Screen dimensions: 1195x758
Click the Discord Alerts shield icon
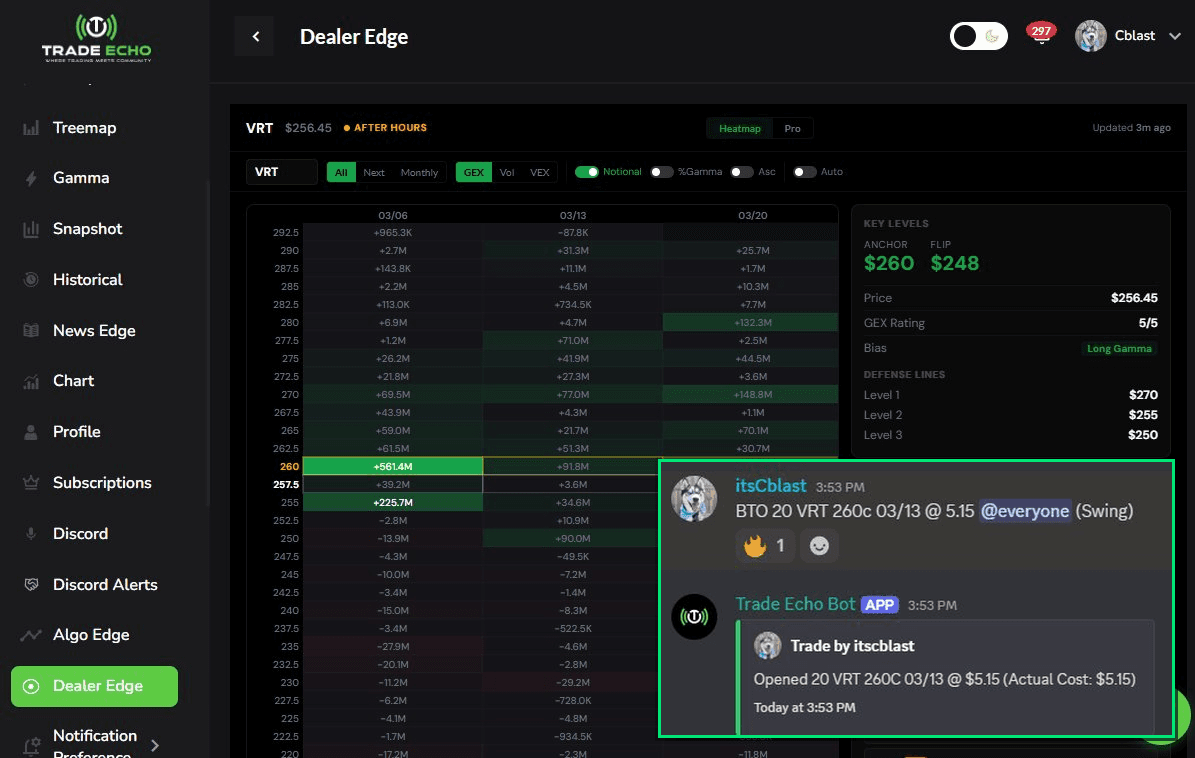tap(31, 584)
